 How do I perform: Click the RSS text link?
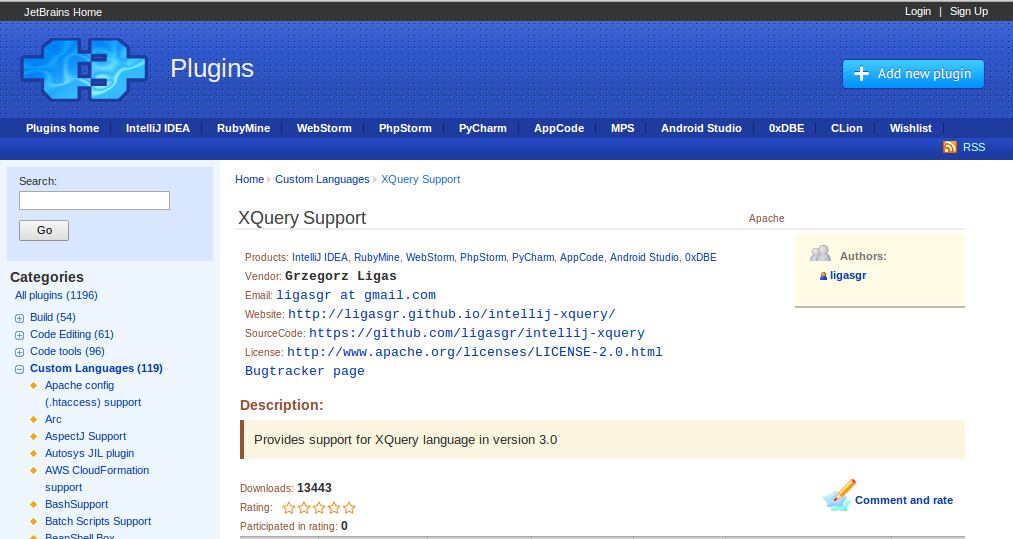pyautogui.click(x=974, y=147)
